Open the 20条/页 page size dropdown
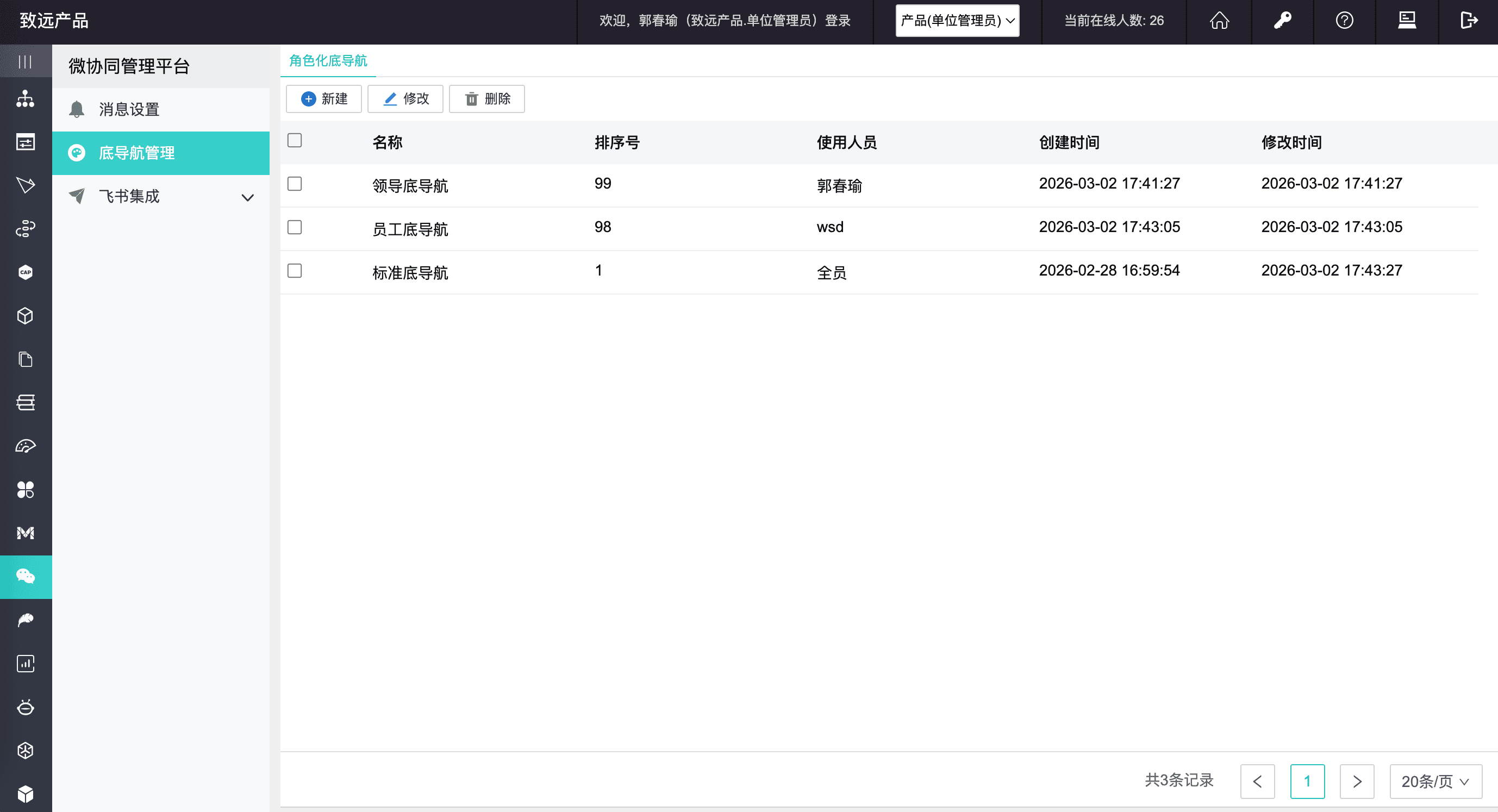The height and width of the screenshot is (812, 1498). coord(1436,781)
